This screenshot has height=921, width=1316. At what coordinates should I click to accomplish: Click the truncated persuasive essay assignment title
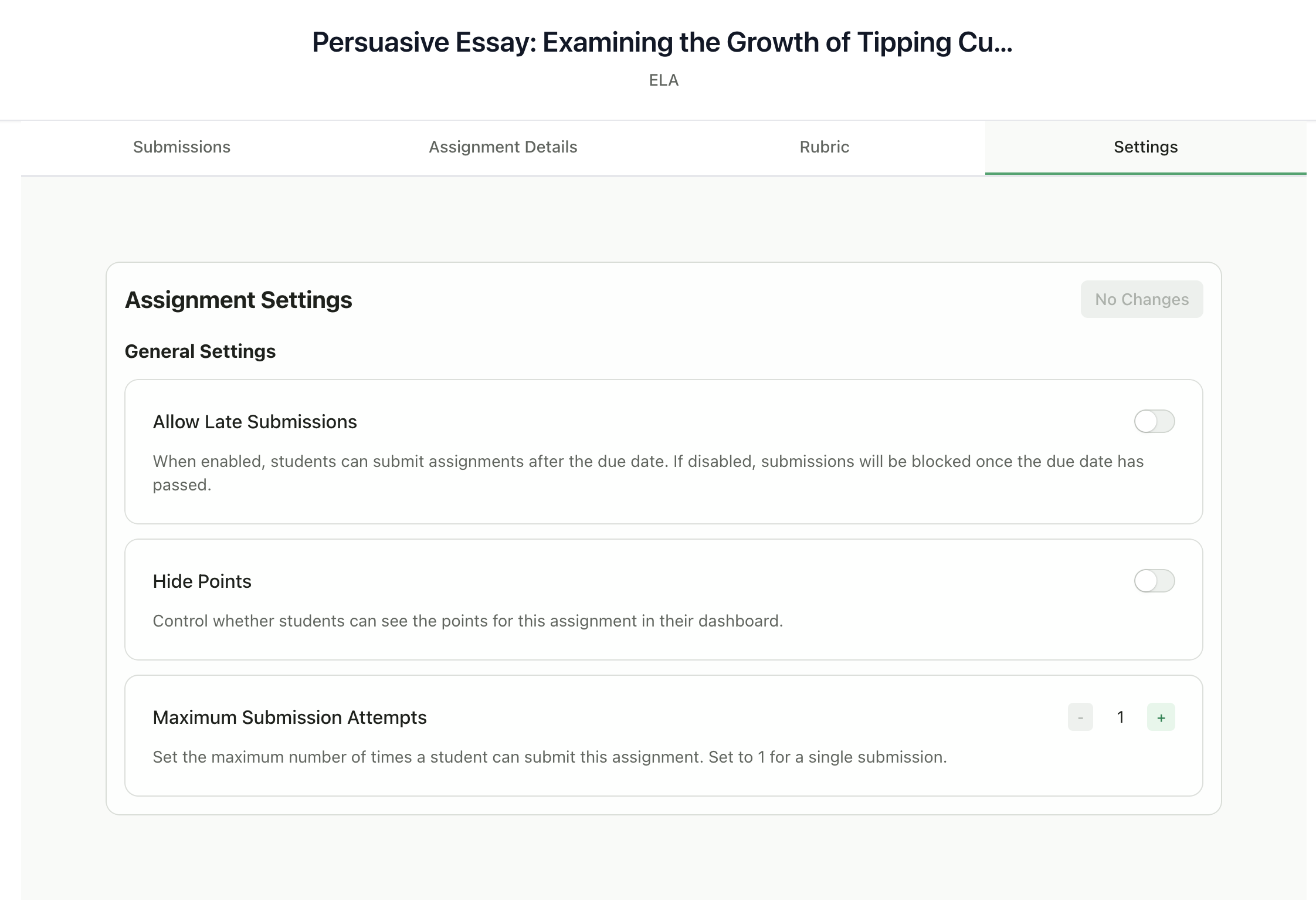(x=658, y=41)
